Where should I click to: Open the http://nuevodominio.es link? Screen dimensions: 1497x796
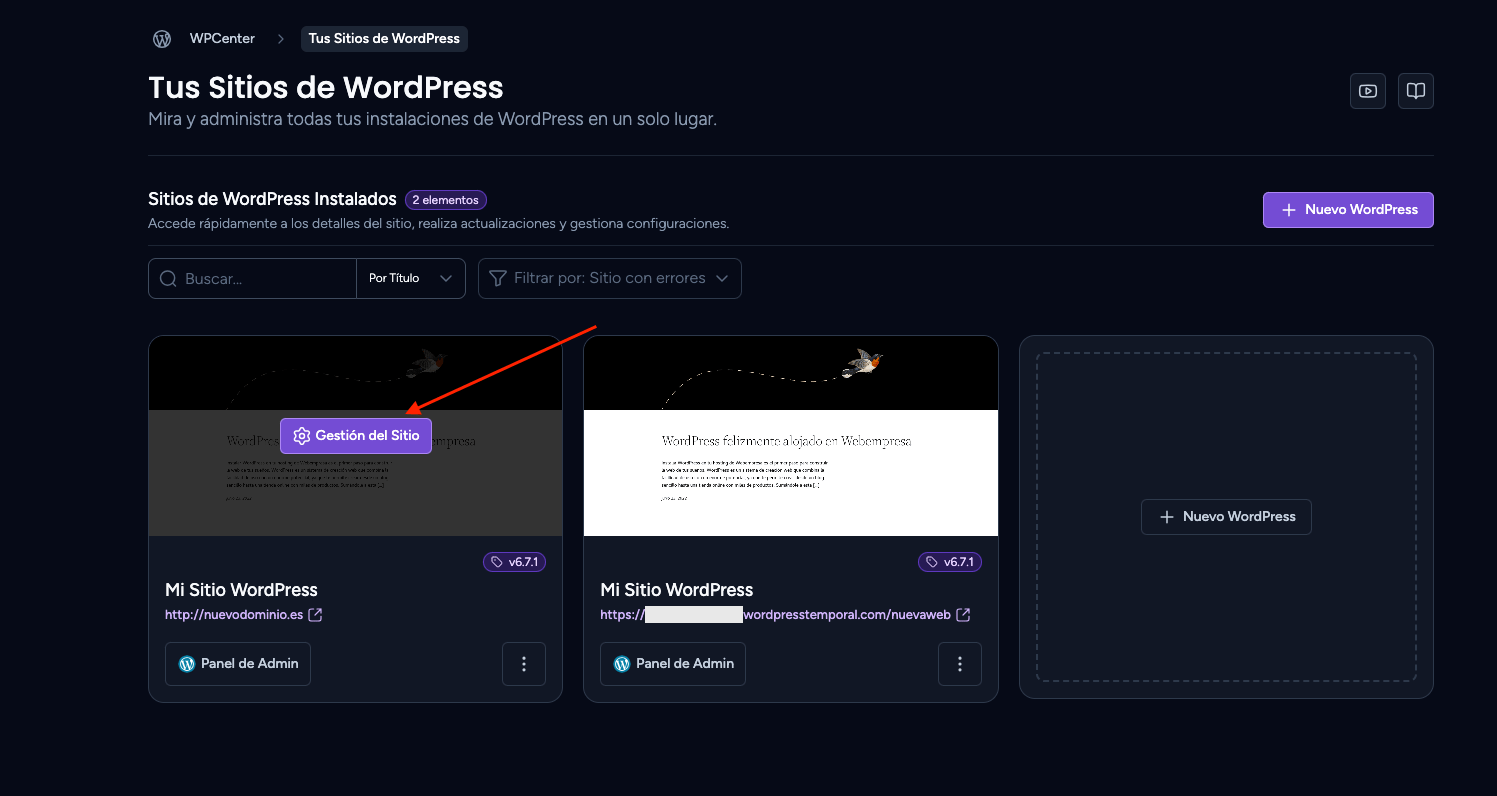[234, 615]
